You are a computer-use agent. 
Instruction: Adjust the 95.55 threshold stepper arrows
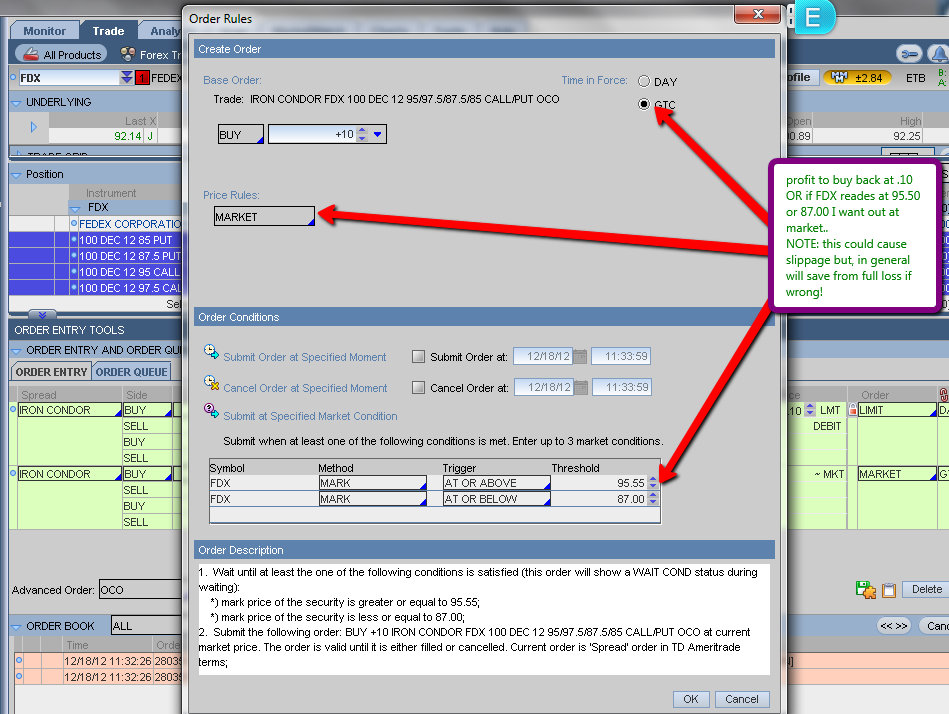pyautogui.click(x=654, y=483)
